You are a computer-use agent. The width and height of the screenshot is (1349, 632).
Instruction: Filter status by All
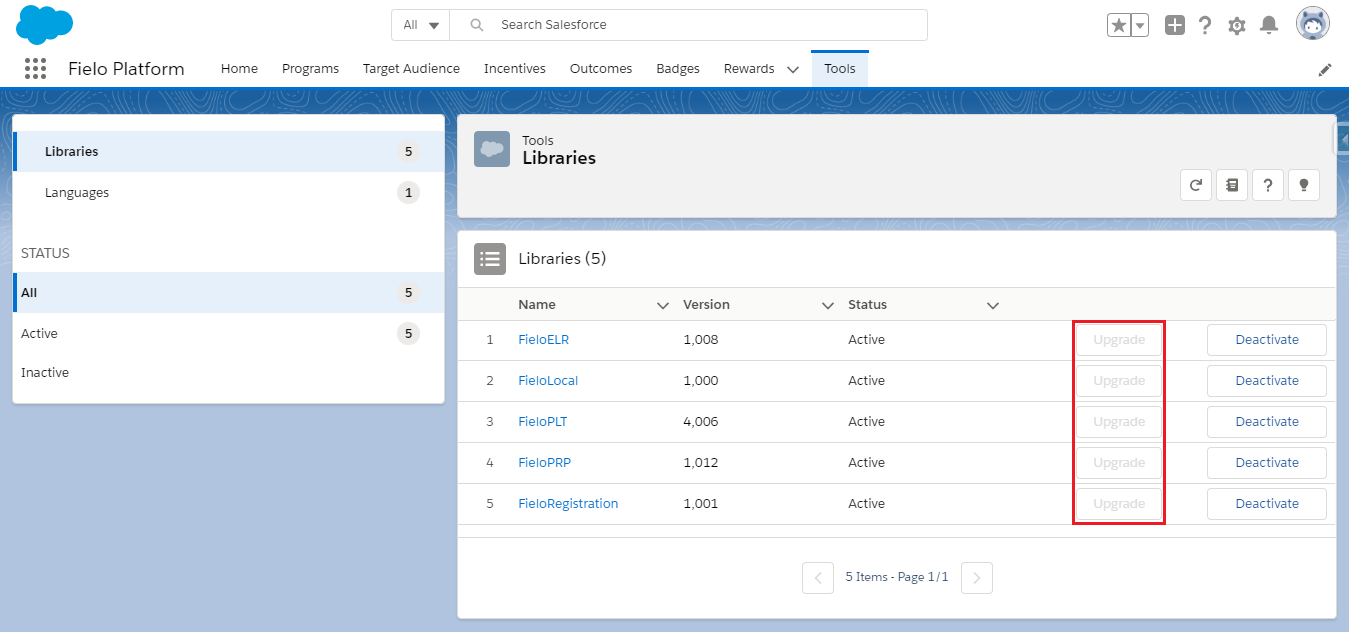(228, 293)
